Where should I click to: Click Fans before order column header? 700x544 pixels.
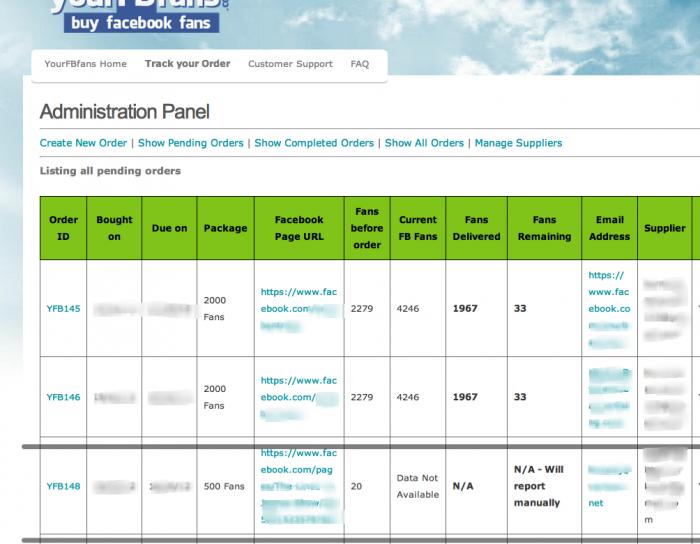pos(367,228)
